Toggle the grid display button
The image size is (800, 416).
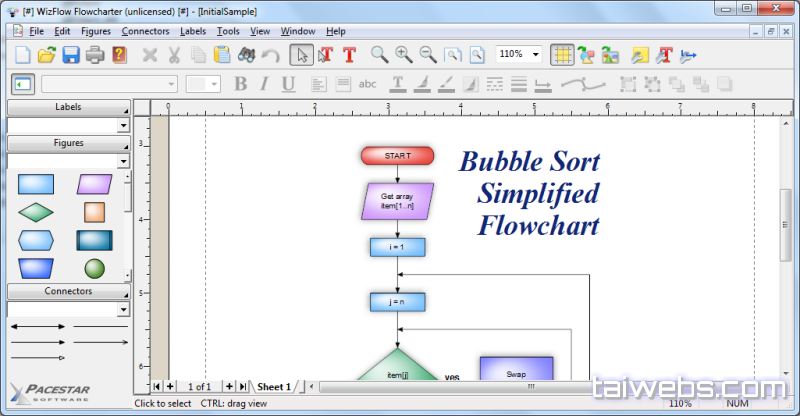(x=562, y=54)
